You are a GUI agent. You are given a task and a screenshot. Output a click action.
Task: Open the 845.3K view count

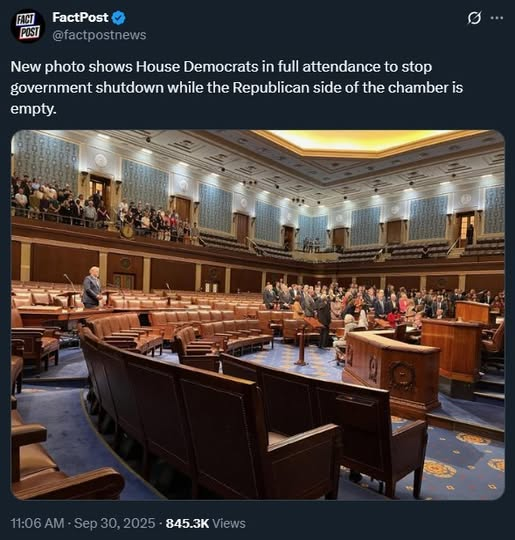point(187,523)
